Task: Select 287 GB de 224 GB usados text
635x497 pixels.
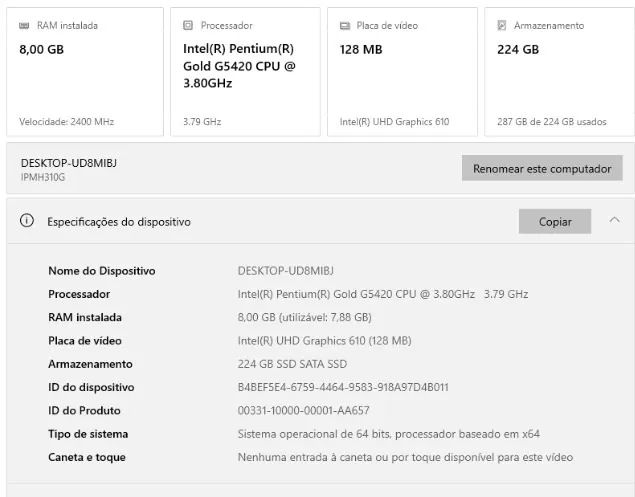Action: 552,122
